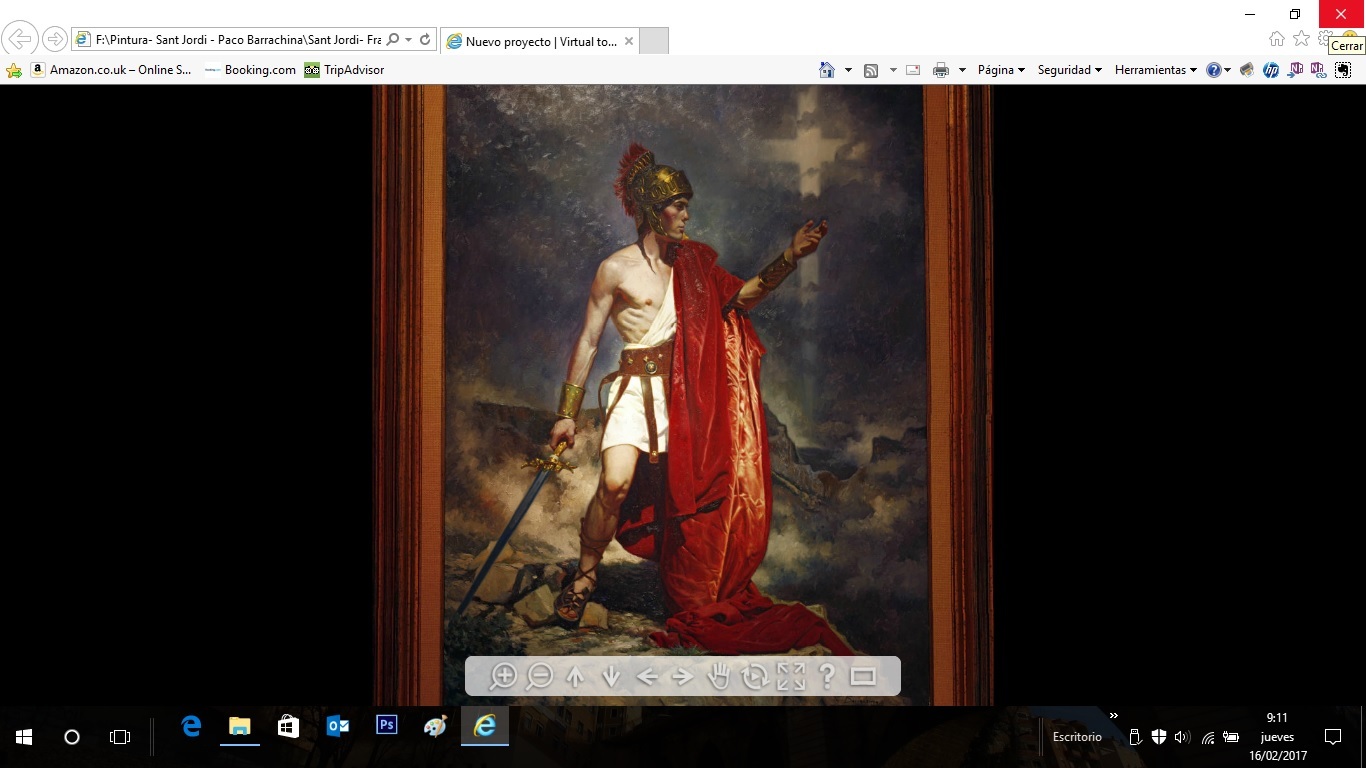Screen dimensions: 1366x768
Task: Click the Wi-Fi network tray icon
Action: coord(1208,737)
